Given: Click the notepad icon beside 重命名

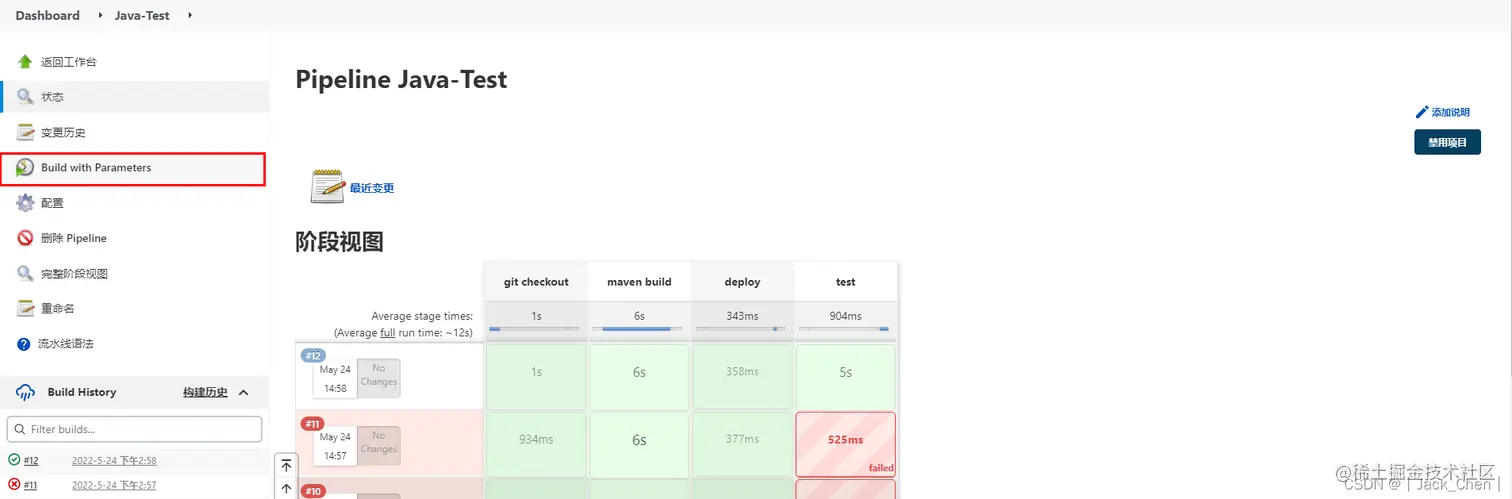Looking at the screenshot, I should click(25, 308).
